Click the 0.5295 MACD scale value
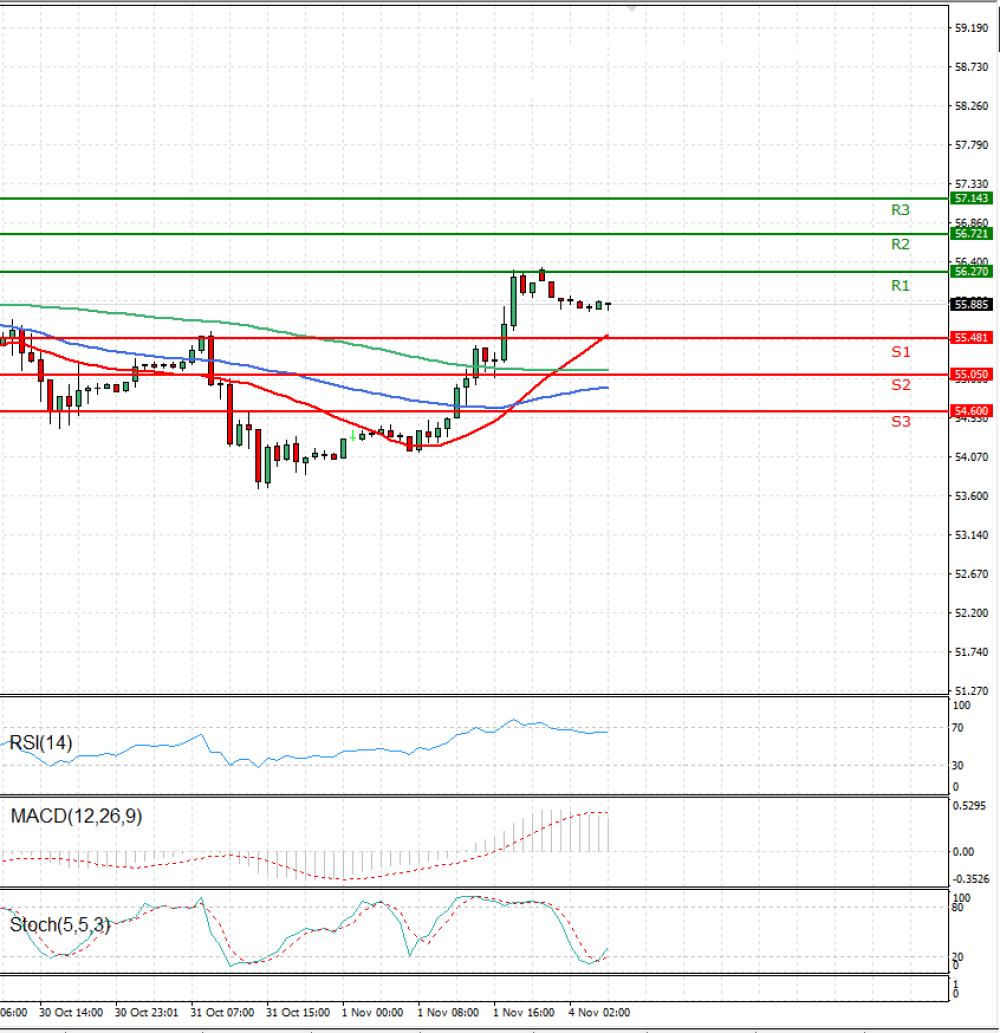1000x1033 pixels. coord(970,806)
